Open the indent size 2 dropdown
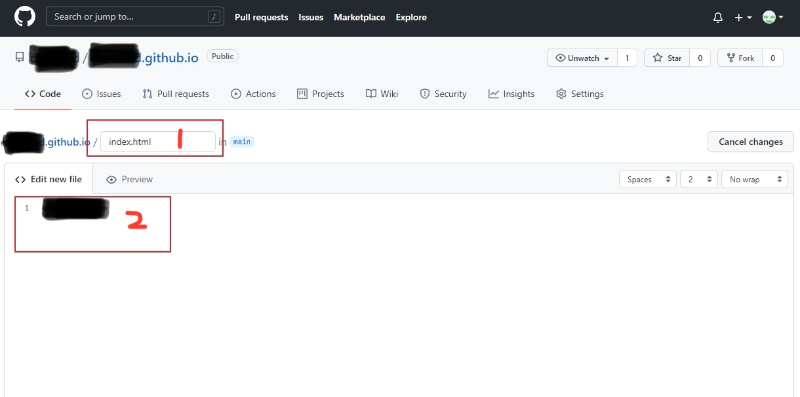 pyautogui.click(x=699, y=180)
